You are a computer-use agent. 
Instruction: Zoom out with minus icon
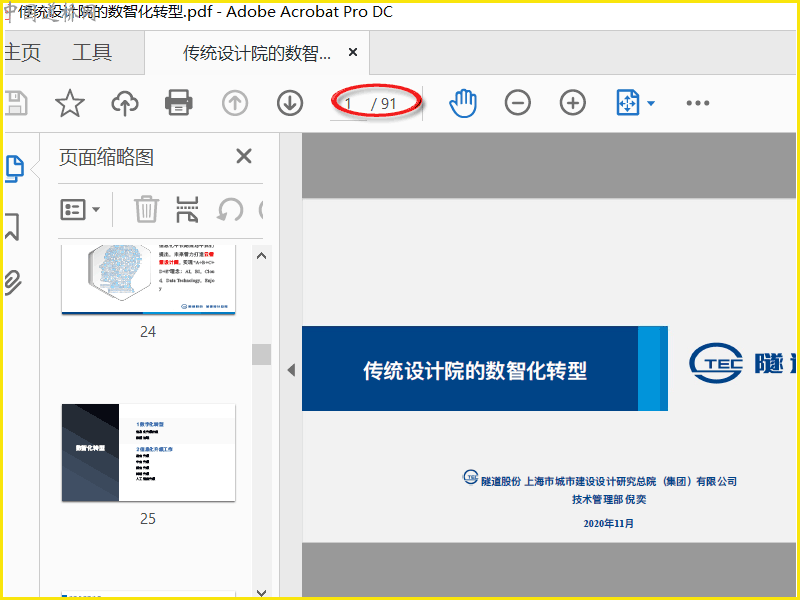pyautogui.click(x=517, y=103)
